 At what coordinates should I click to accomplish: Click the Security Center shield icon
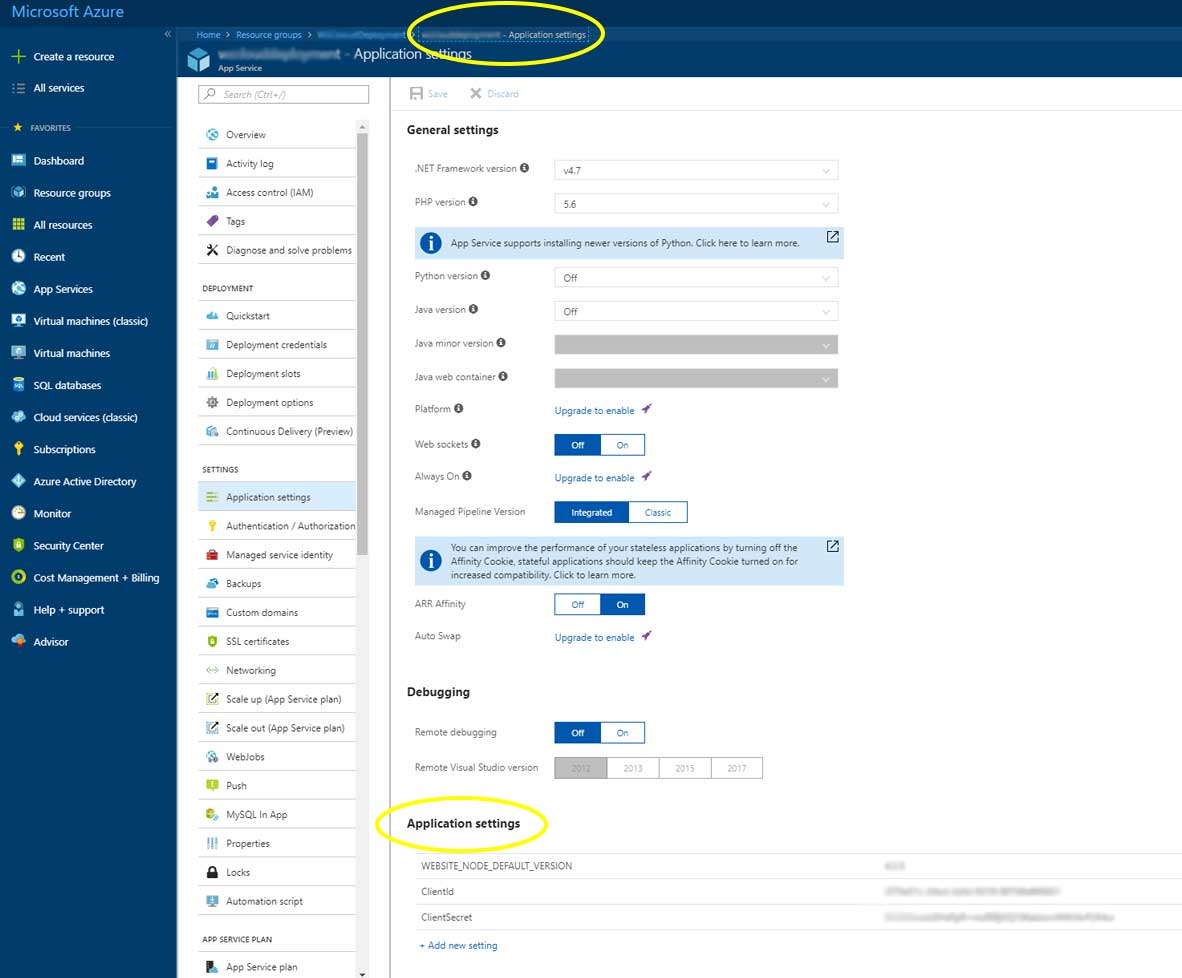18,546
